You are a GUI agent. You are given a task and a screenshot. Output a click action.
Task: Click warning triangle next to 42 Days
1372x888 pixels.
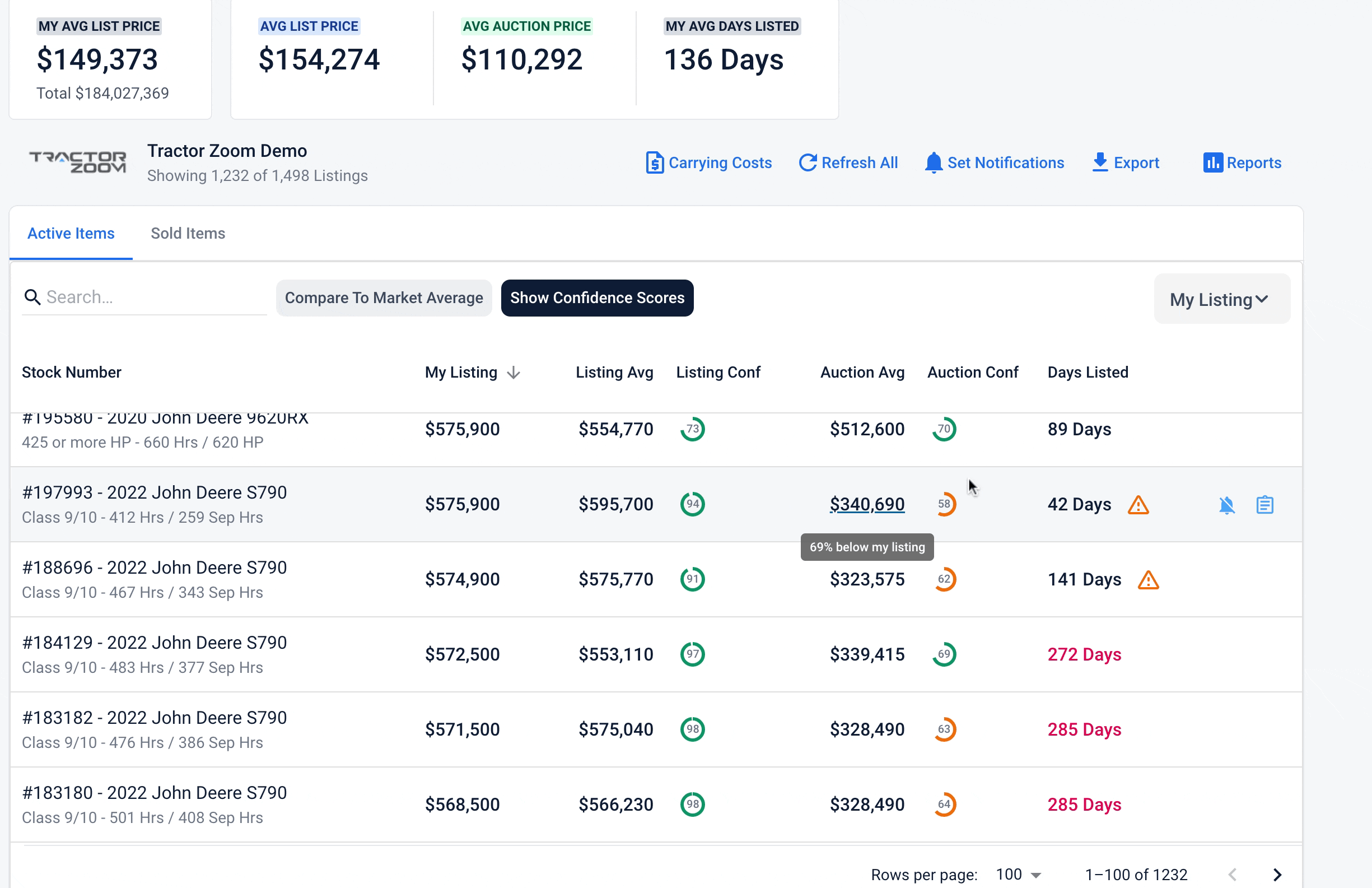click(1137, 505)
